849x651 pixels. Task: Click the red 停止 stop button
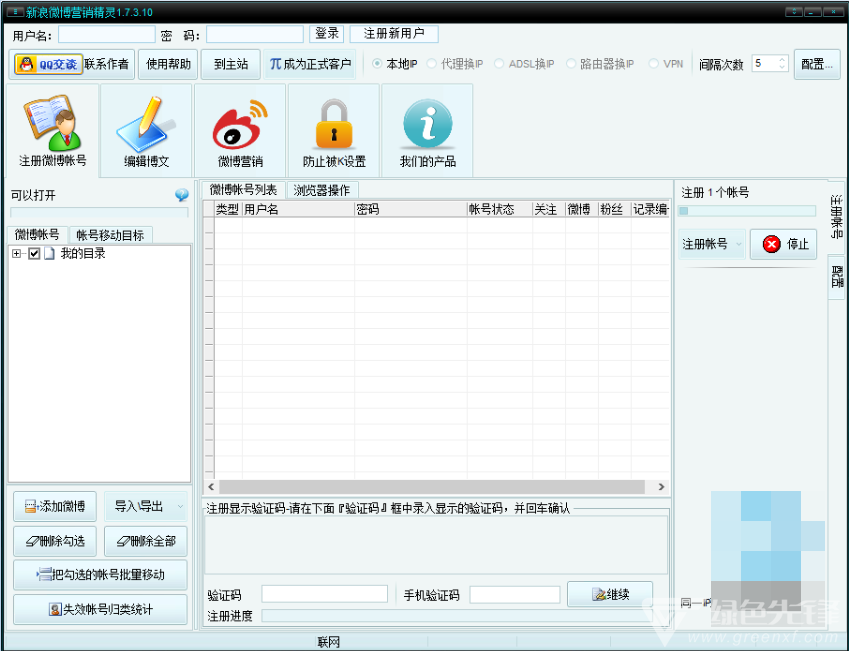[783, 244]
